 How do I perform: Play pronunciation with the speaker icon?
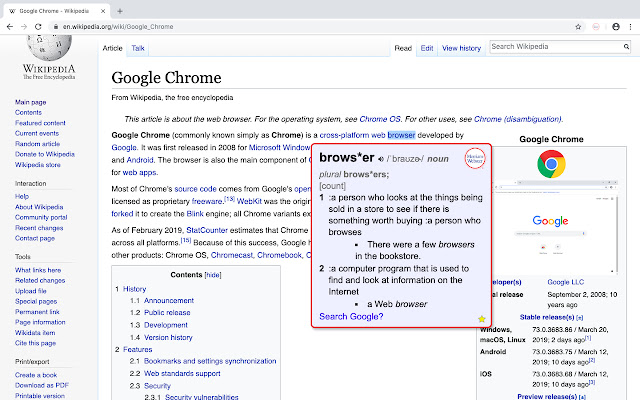tap(380, 159)
